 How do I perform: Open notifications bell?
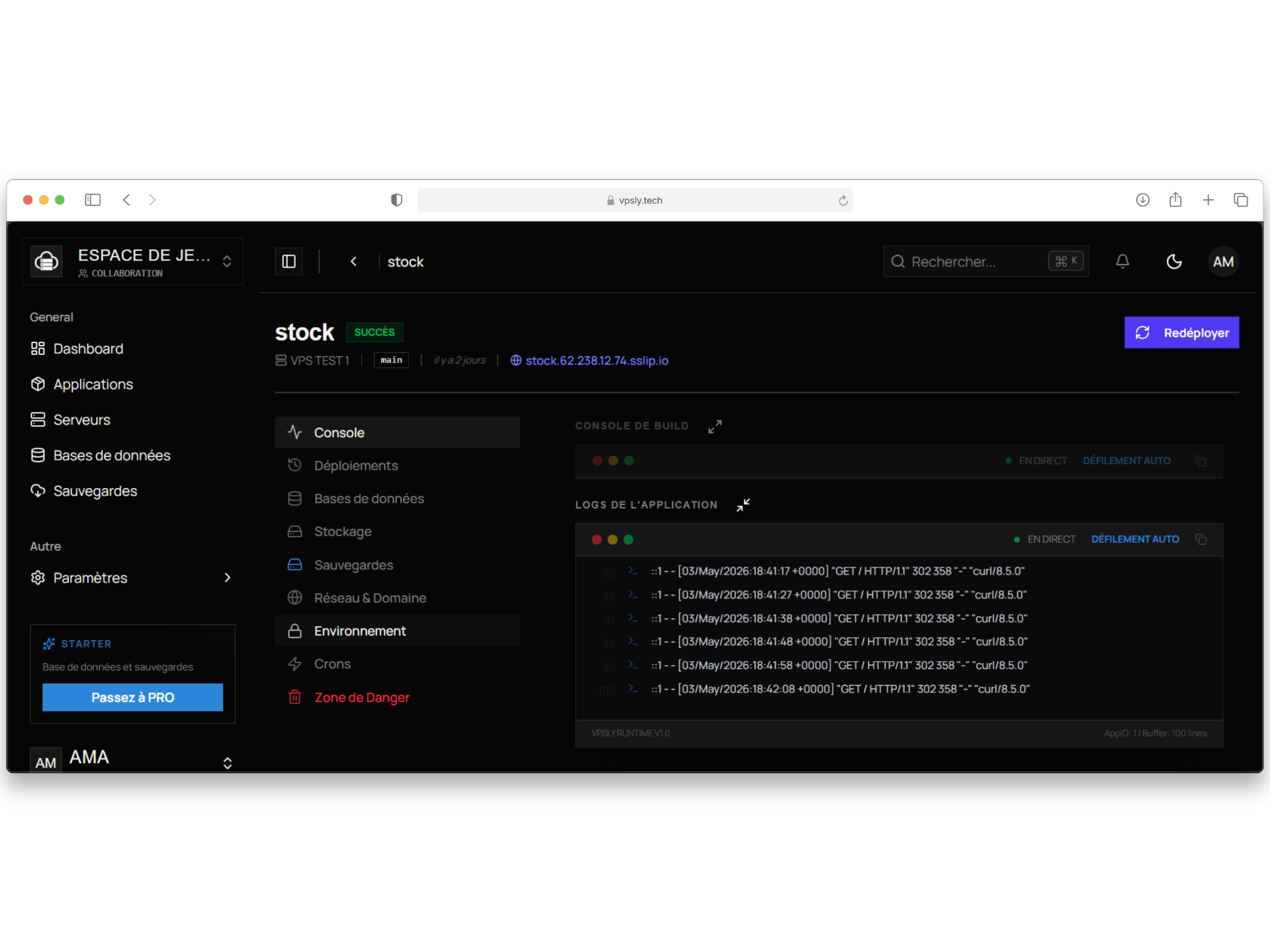pyautogui.click(x=1122, y=261)
